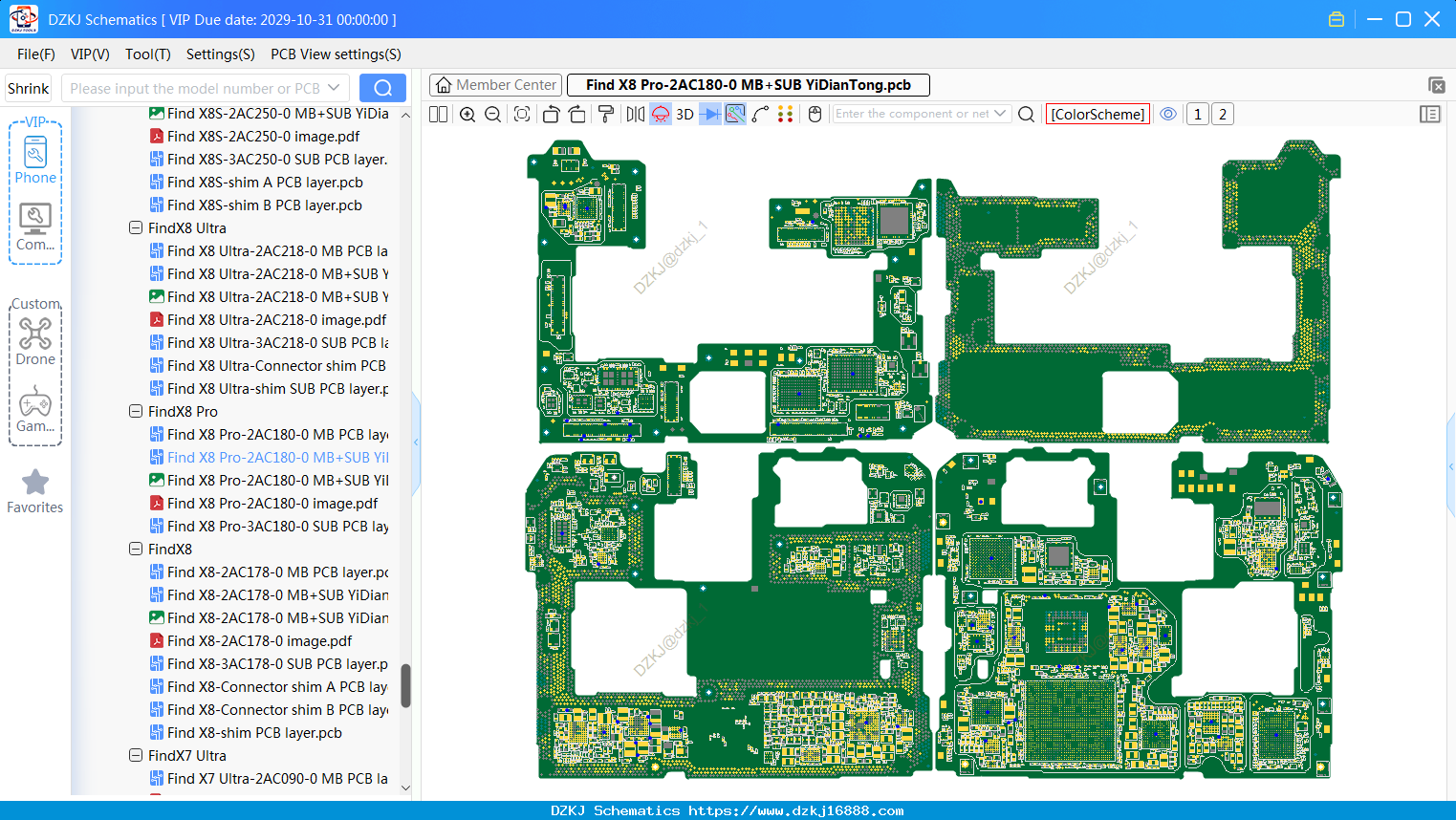This screenshot has width=1456, height=820.
Task: Switch to layer 1
Action: [1198, 114]
